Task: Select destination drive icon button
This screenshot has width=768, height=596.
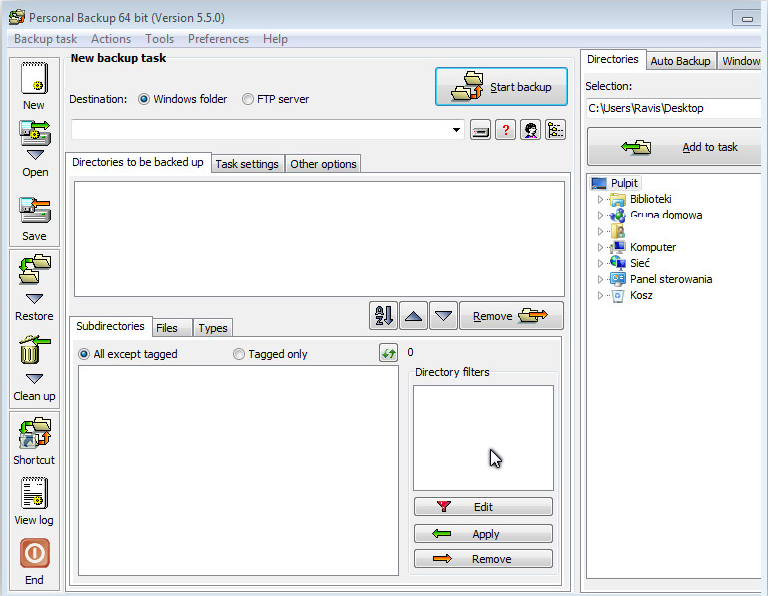Action: (x=480, y=130)
